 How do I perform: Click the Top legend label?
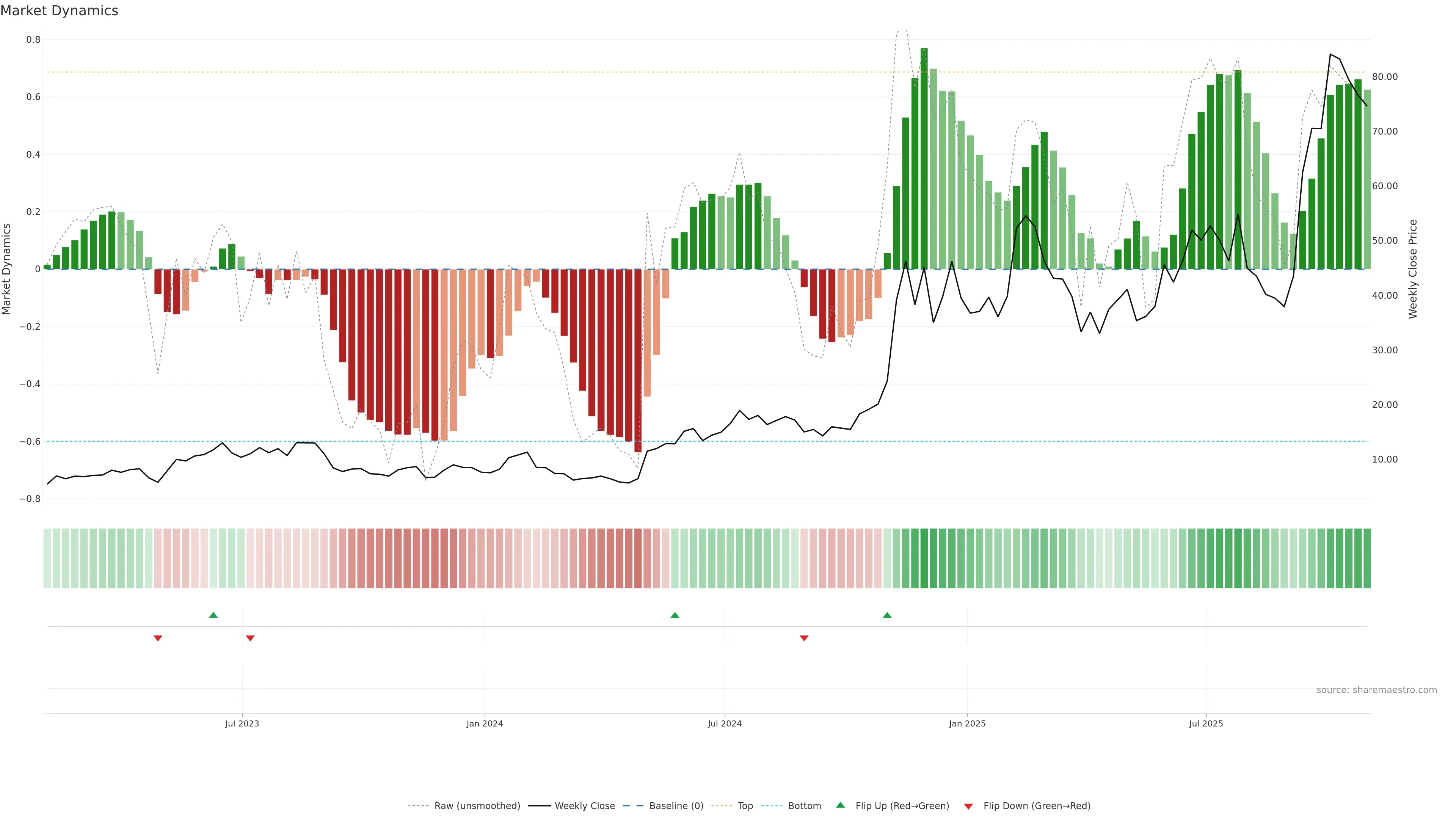[x=745, y=806]
